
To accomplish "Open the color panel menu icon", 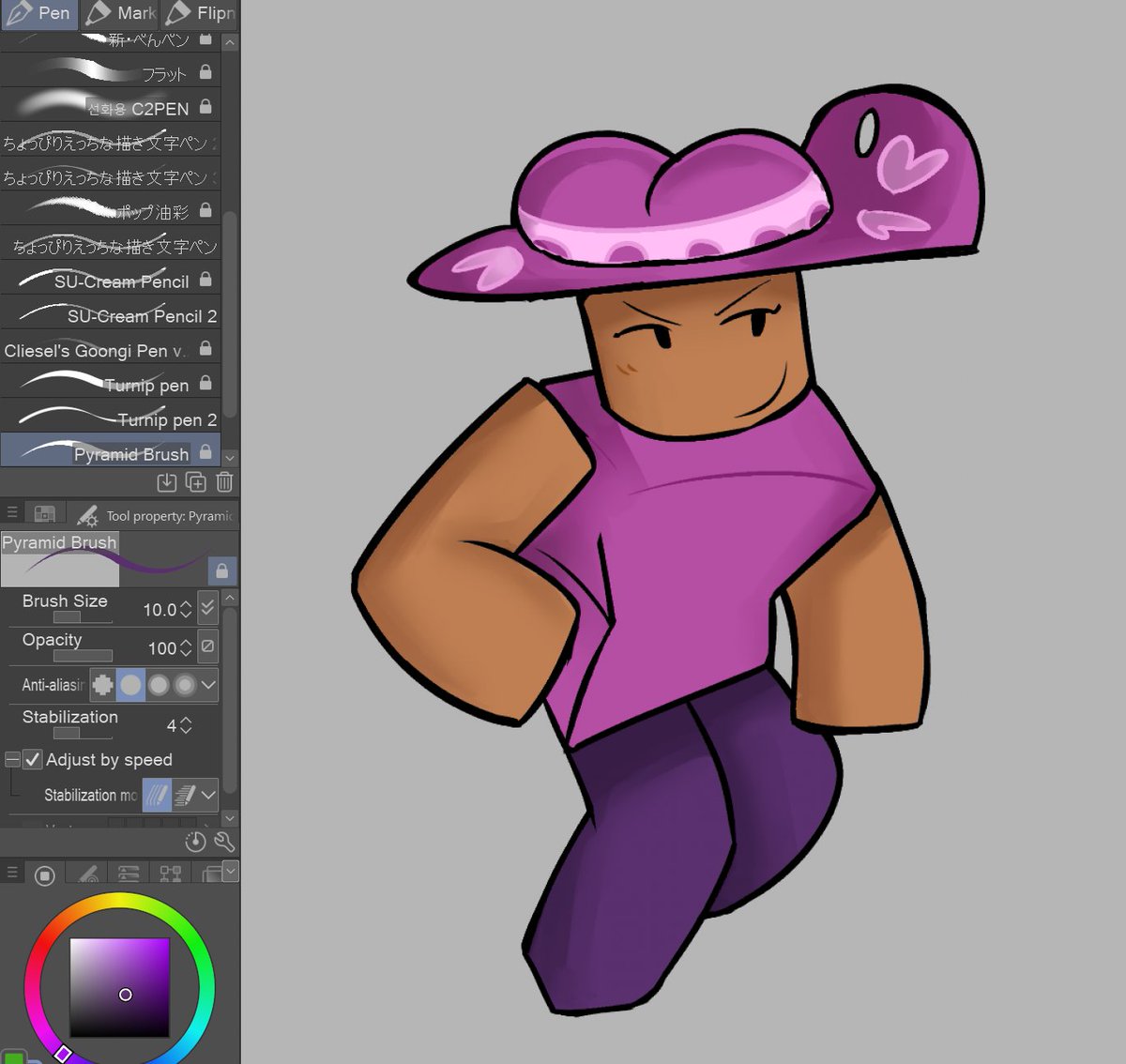I will coord(12,873).
